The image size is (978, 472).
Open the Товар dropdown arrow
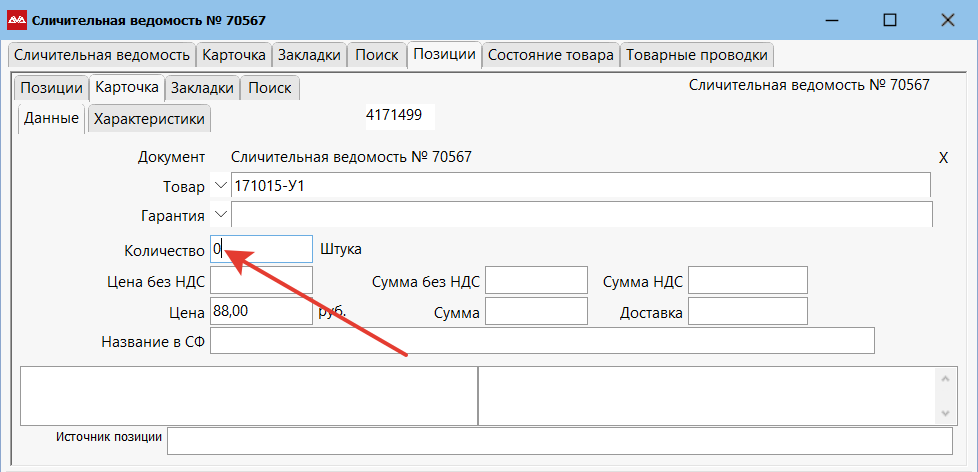pyautogui.click(x=221, y=186)
